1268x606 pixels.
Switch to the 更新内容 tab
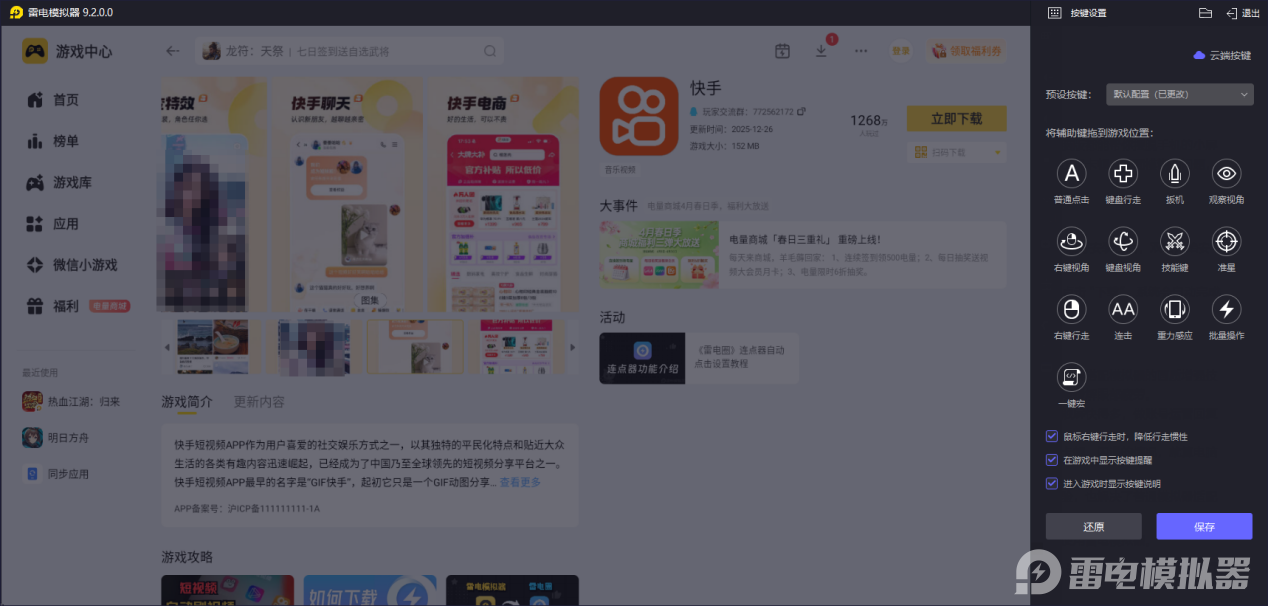pyautogui.click(x=259, y=402)
